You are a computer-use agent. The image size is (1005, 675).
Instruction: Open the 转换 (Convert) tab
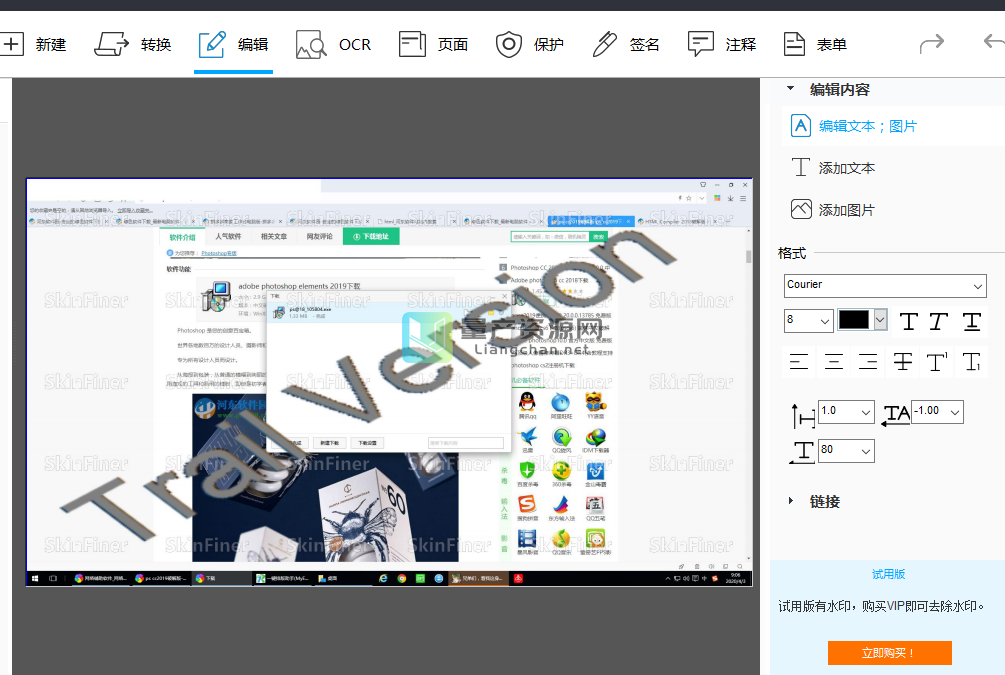coord(133,44)
